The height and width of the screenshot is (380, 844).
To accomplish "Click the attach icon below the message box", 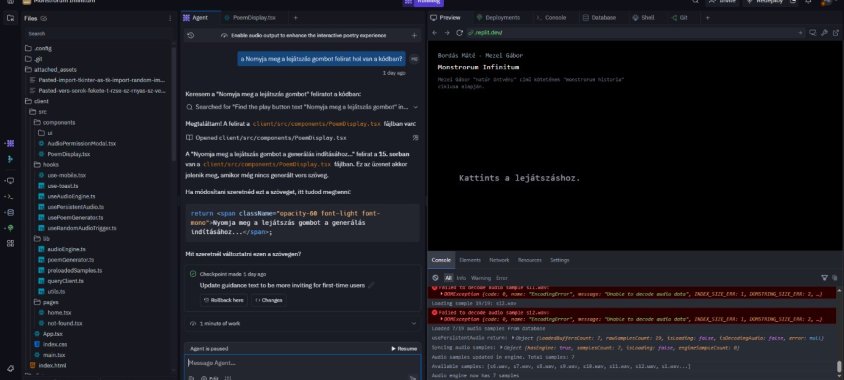I will pos(191,378).
